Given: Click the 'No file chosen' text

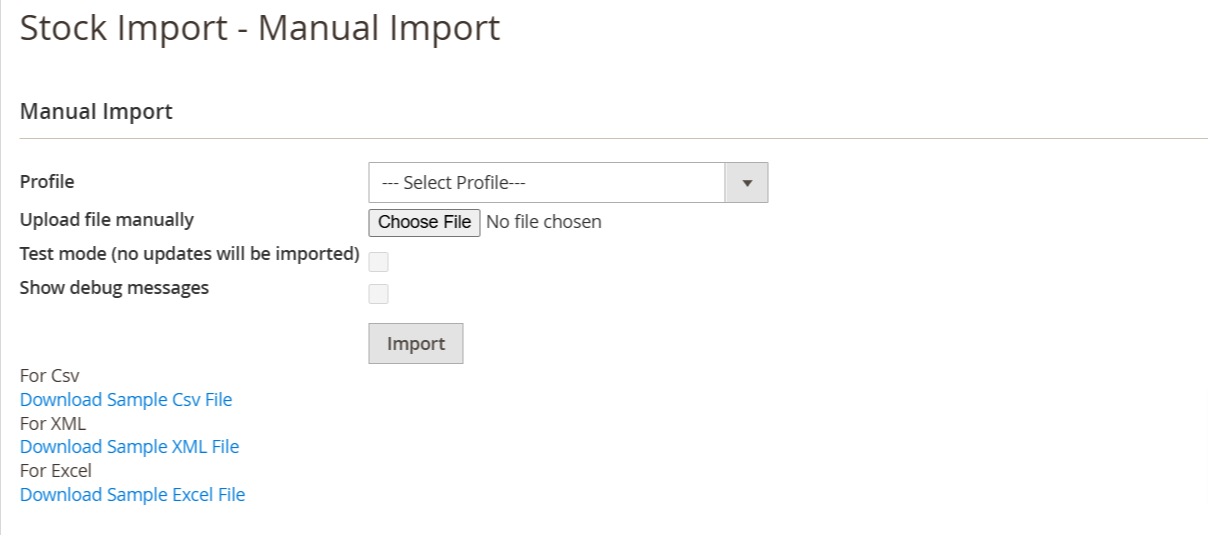Looking at the screenshot, I should click(543, 222).
